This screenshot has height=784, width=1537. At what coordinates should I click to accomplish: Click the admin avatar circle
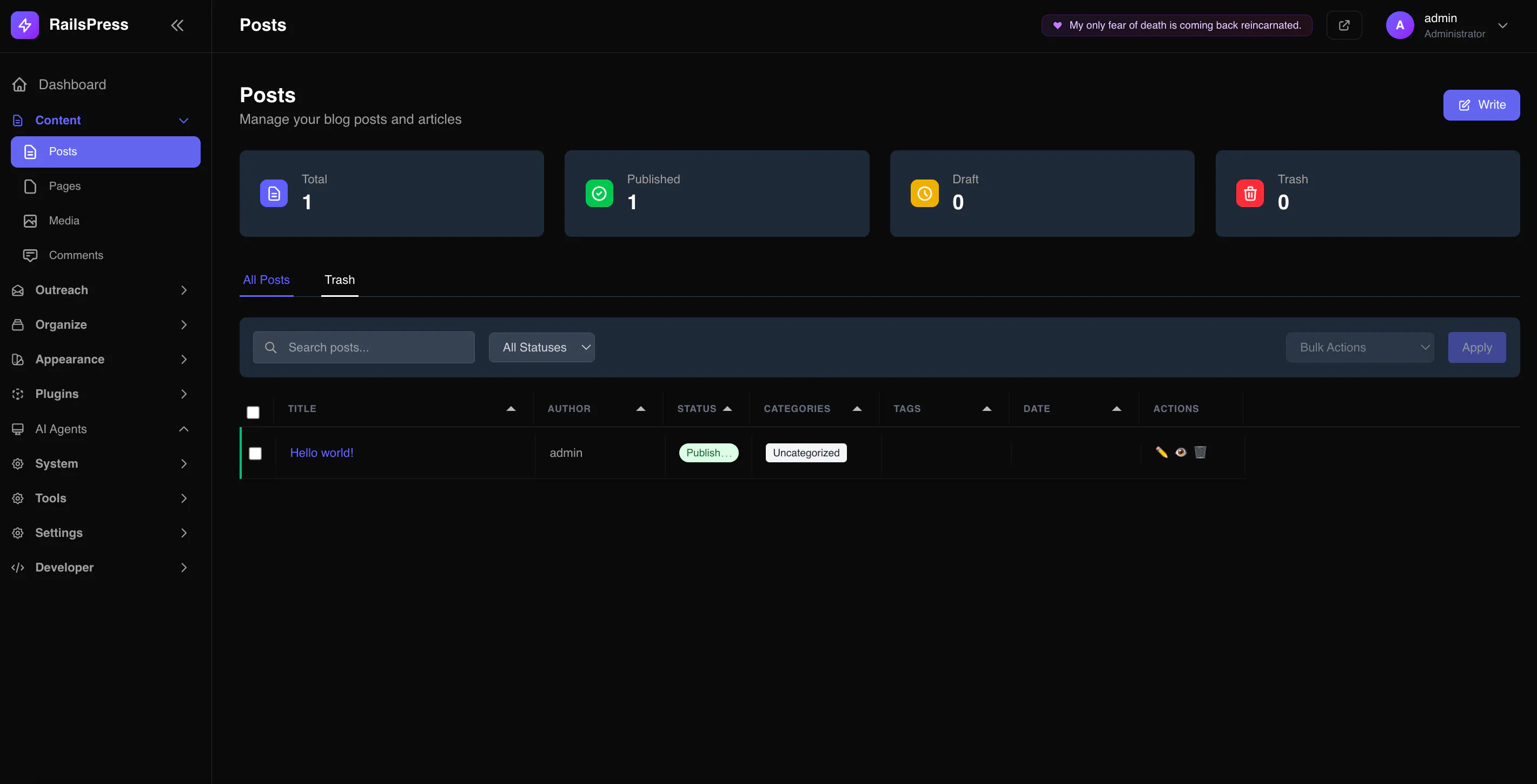coord(1400,25)
